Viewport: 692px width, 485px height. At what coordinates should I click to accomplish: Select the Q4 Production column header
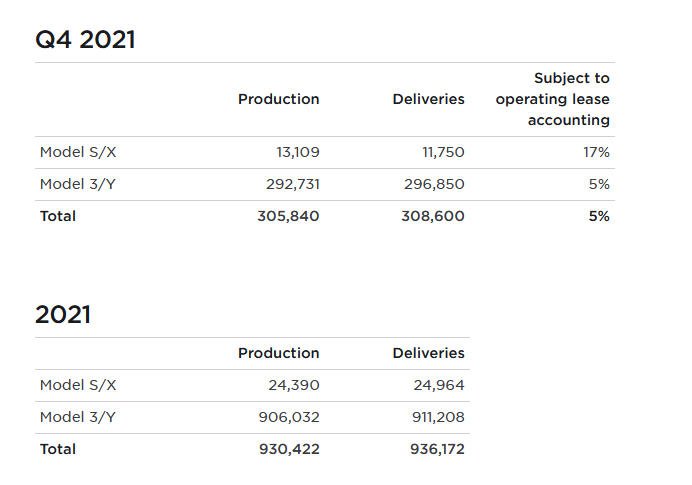[x=278, y=99]
